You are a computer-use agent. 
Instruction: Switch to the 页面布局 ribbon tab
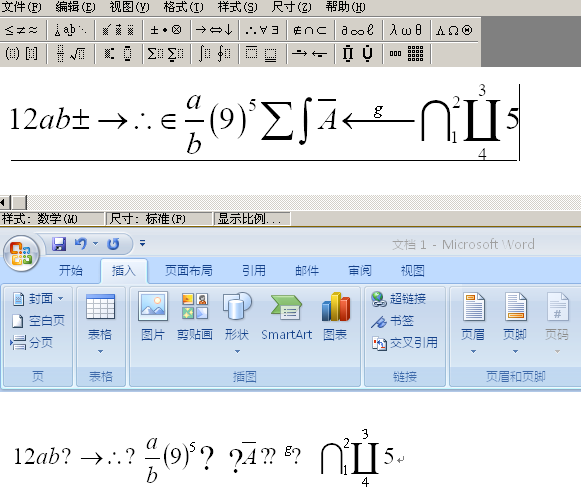click(x=189, y=271)
